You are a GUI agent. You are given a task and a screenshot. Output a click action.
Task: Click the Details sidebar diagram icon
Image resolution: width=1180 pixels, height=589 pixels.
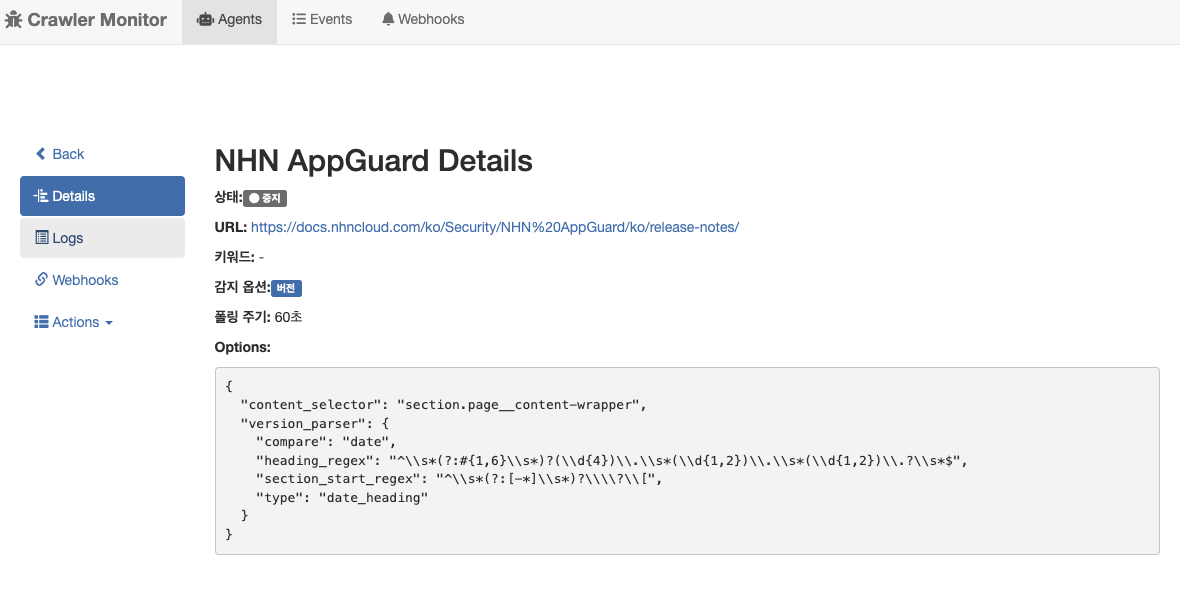click(41, 196)
